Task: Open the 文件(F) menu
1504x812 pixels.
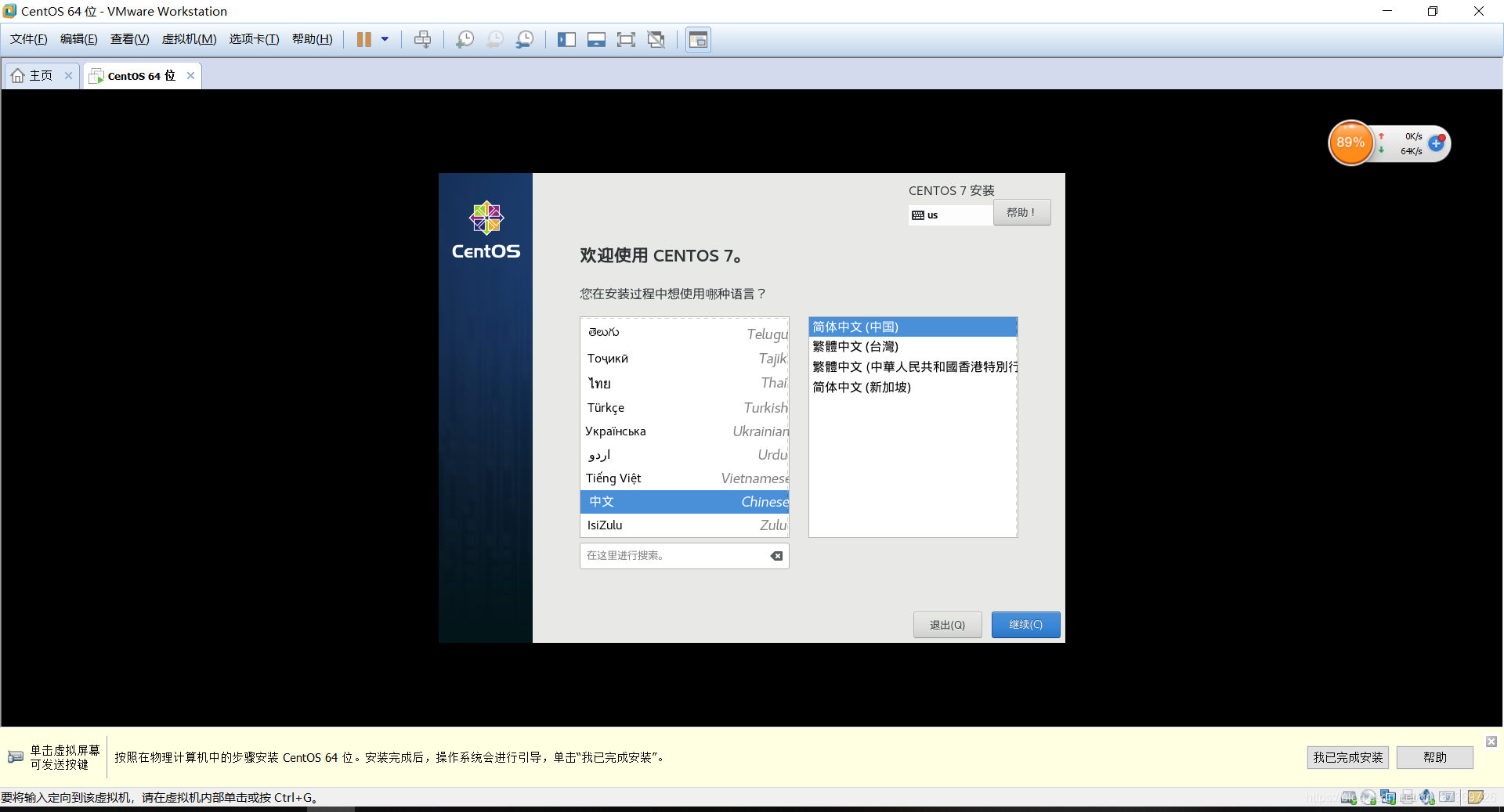Action: point(28,39)
